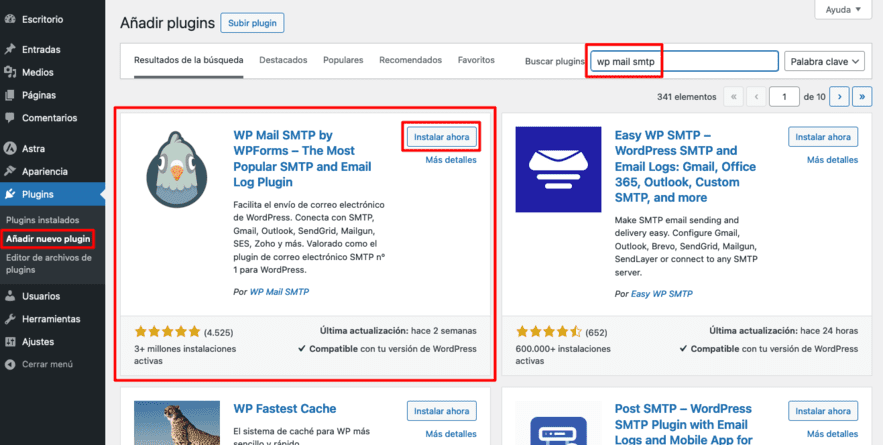Open Plugins instalados submenu item
The height and width of the screenshot is (445, 883).
[x=43, y=220]
